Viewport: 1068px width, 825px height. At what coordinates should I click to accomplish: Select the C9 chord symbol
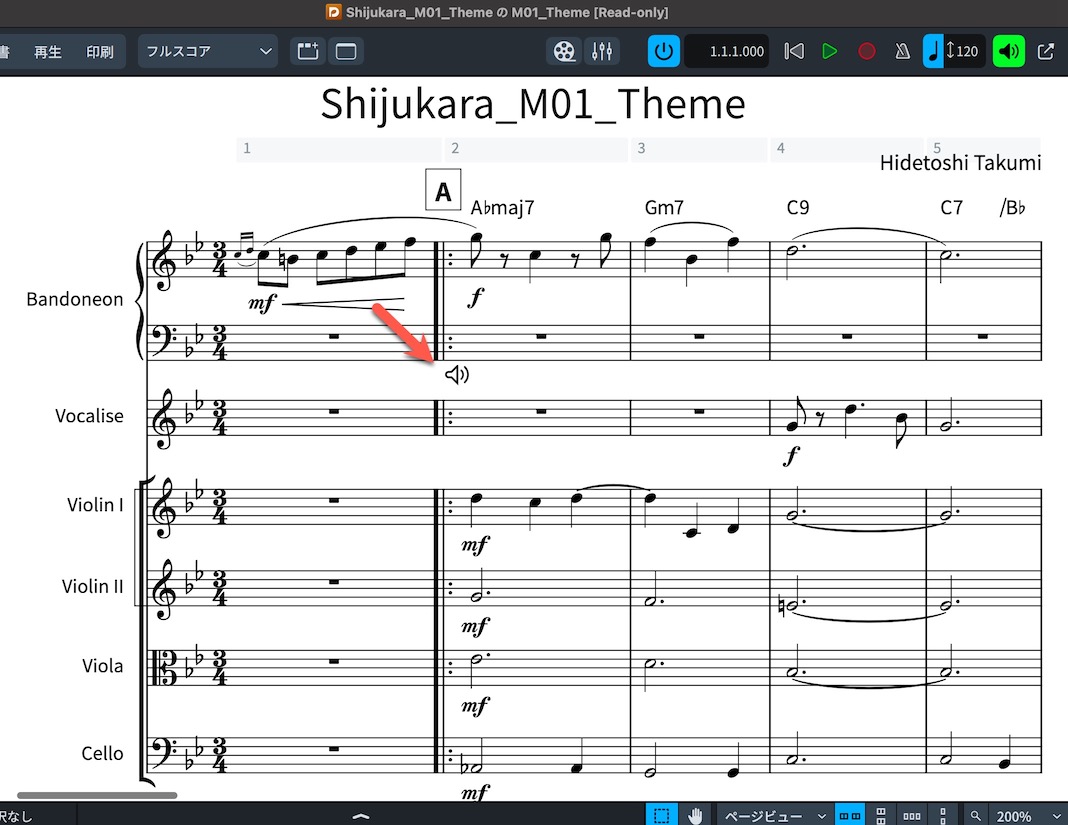pos(798,207)
